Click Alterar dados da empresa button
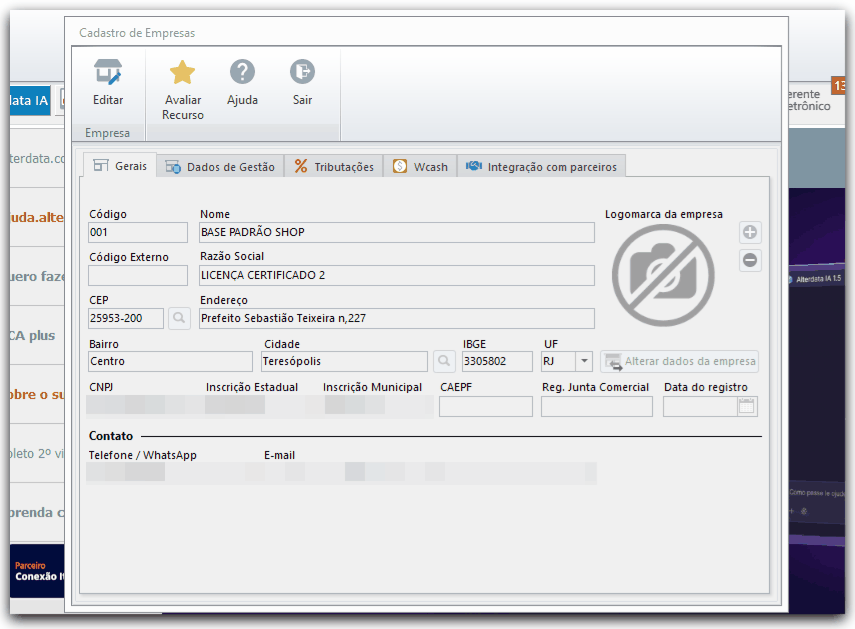Screen dimensions: 855x629 pos(679,361)
